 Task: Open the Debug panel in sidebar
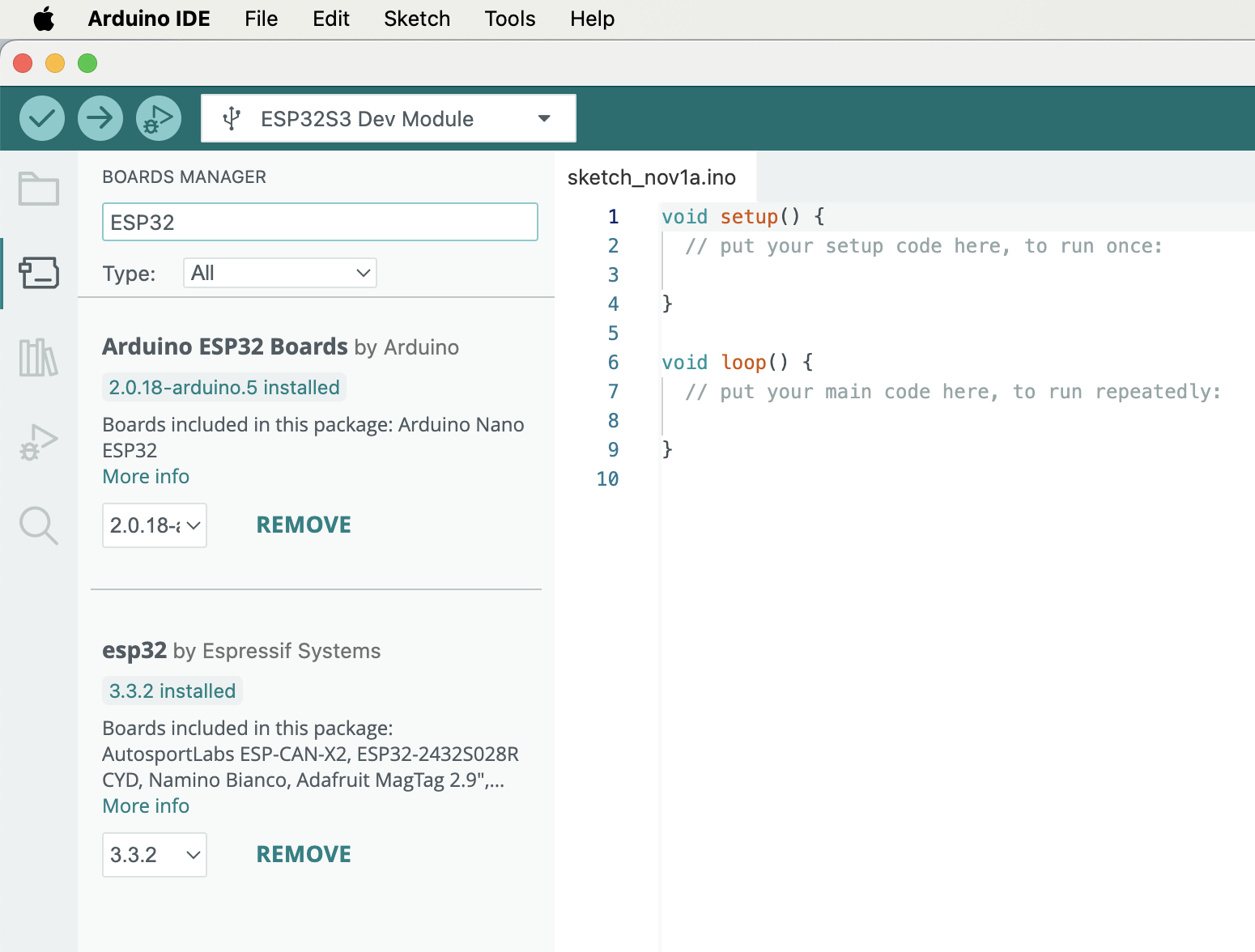pos(39,442)
